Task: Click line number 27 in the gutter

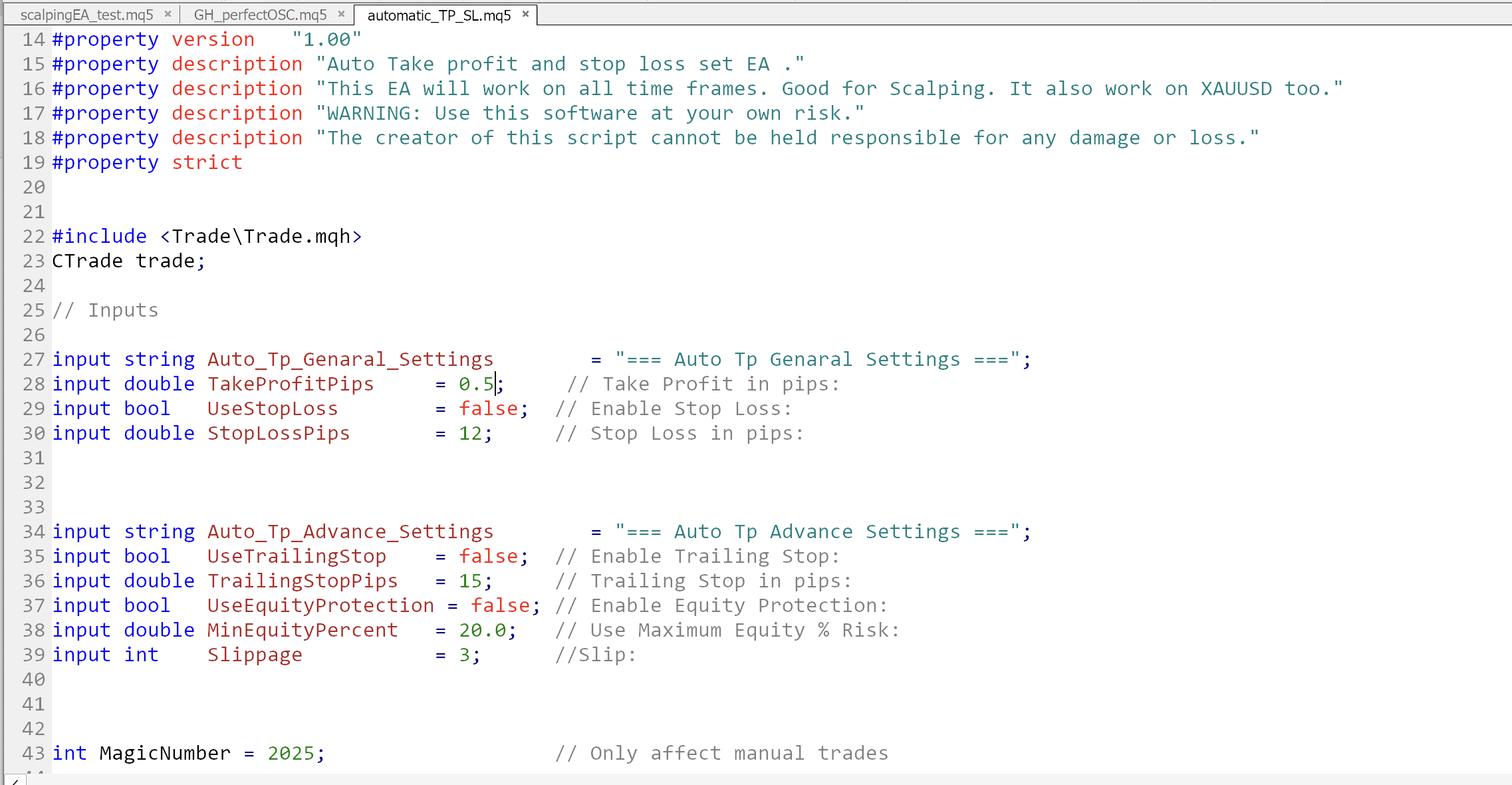Action: click(x=32, y=359)
